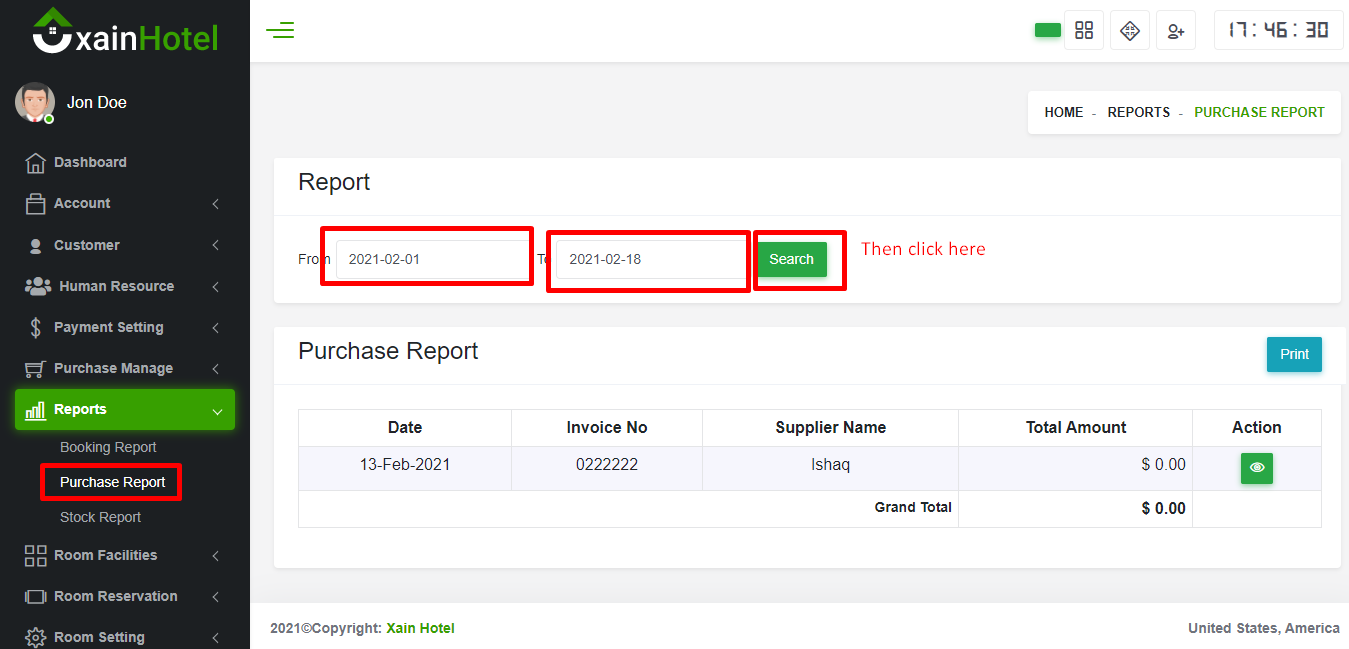Expand the Purchase Manage menu
1349x649 pixels.
click(113, 368)
